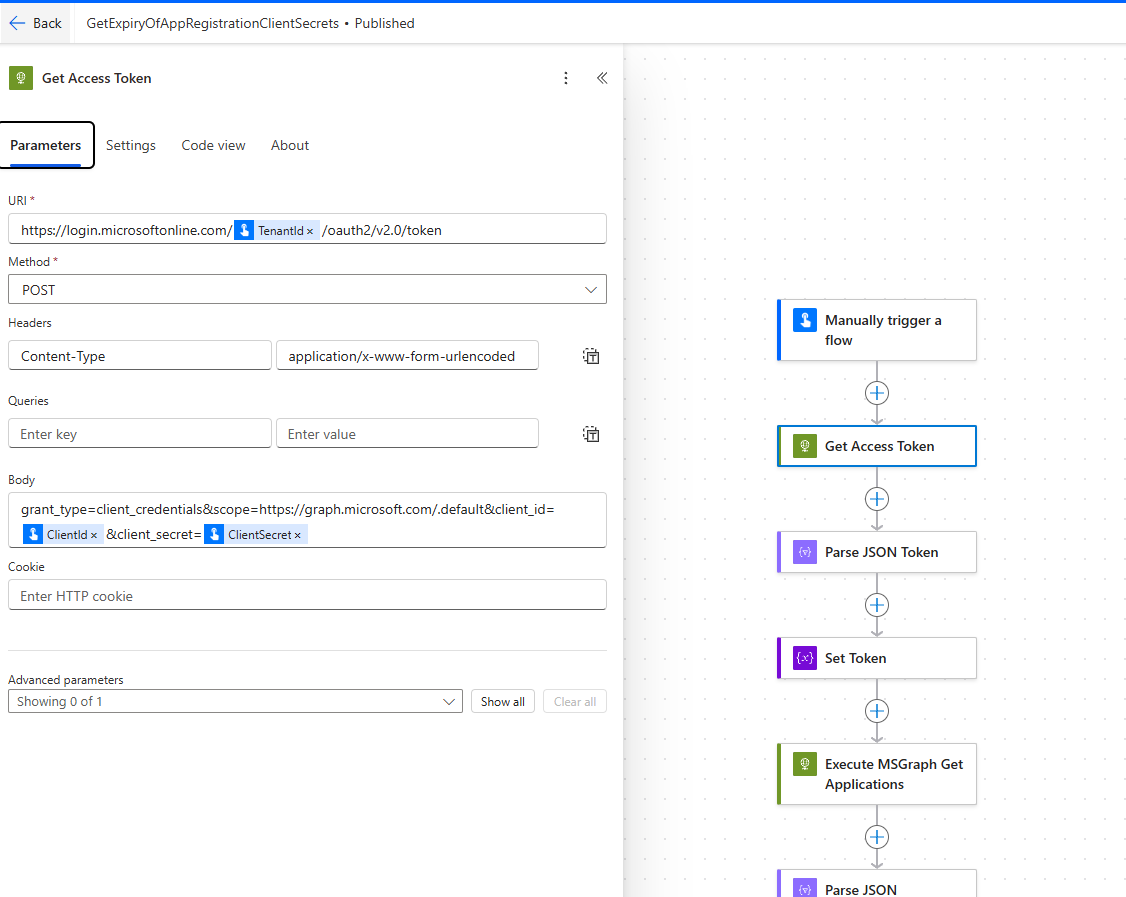Click the Published status text
The height and width of the screenshot is (897, 1126).
385,23
